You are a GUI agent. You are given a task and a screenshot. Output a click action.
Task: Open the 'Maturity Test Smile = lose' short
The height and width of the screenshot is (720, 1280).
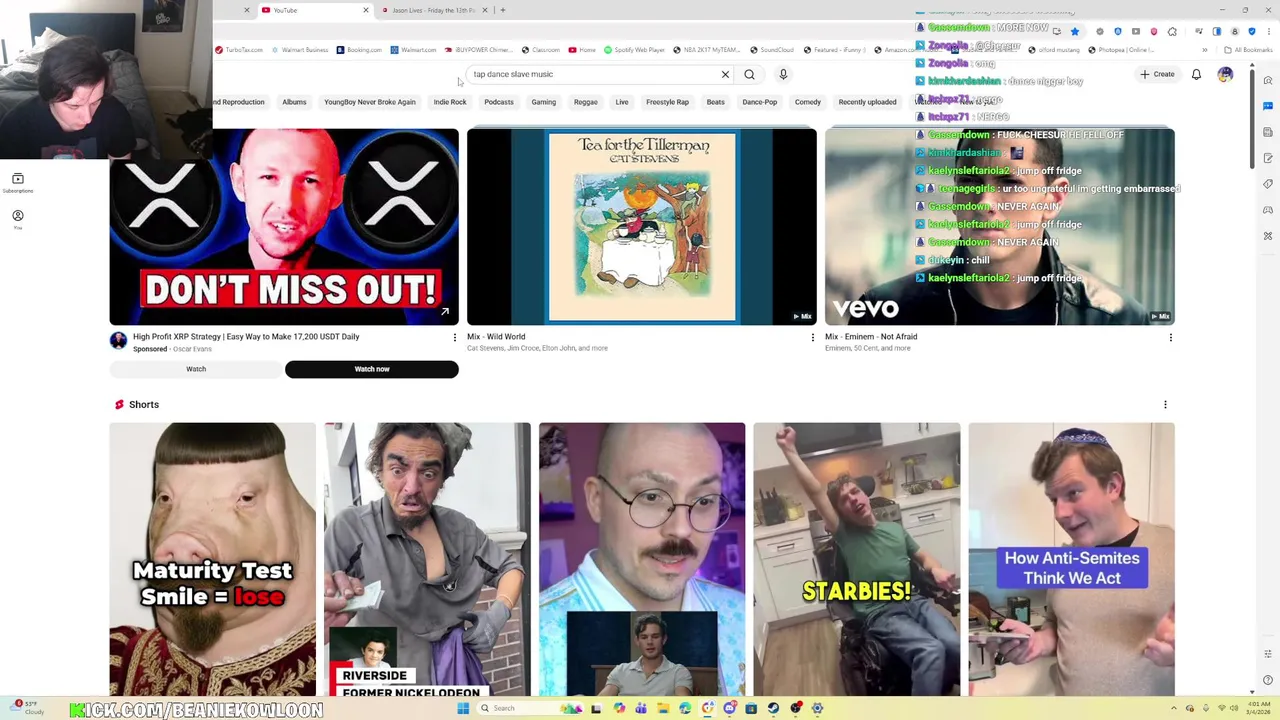(213, 559)
